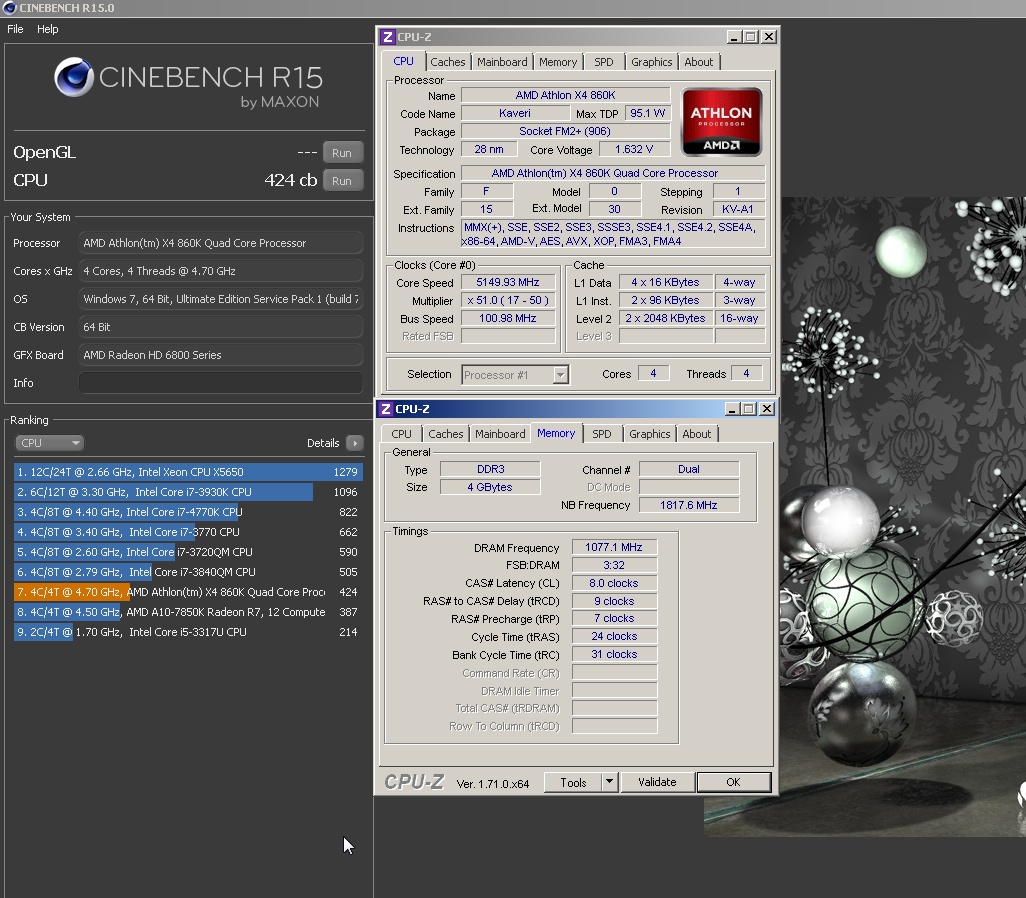Switch to Memory tab in upper CPU-Z window
The width and height of the screenshot is (1026, 898).
558,62
